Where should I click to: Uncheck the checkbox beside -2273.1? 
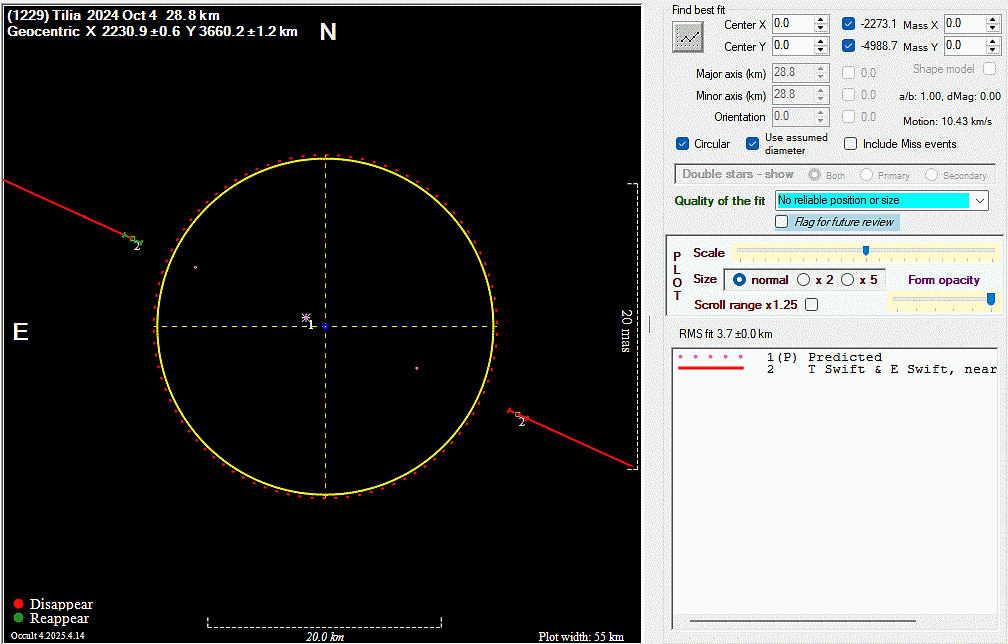tap(849, 24)
